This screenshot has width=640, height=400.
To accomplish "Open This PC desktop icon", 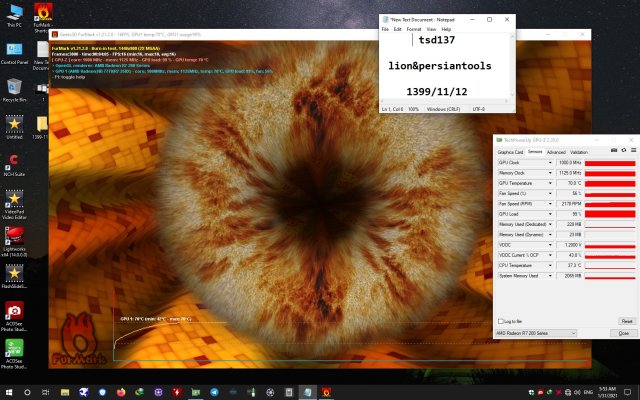I will (14, 13).
